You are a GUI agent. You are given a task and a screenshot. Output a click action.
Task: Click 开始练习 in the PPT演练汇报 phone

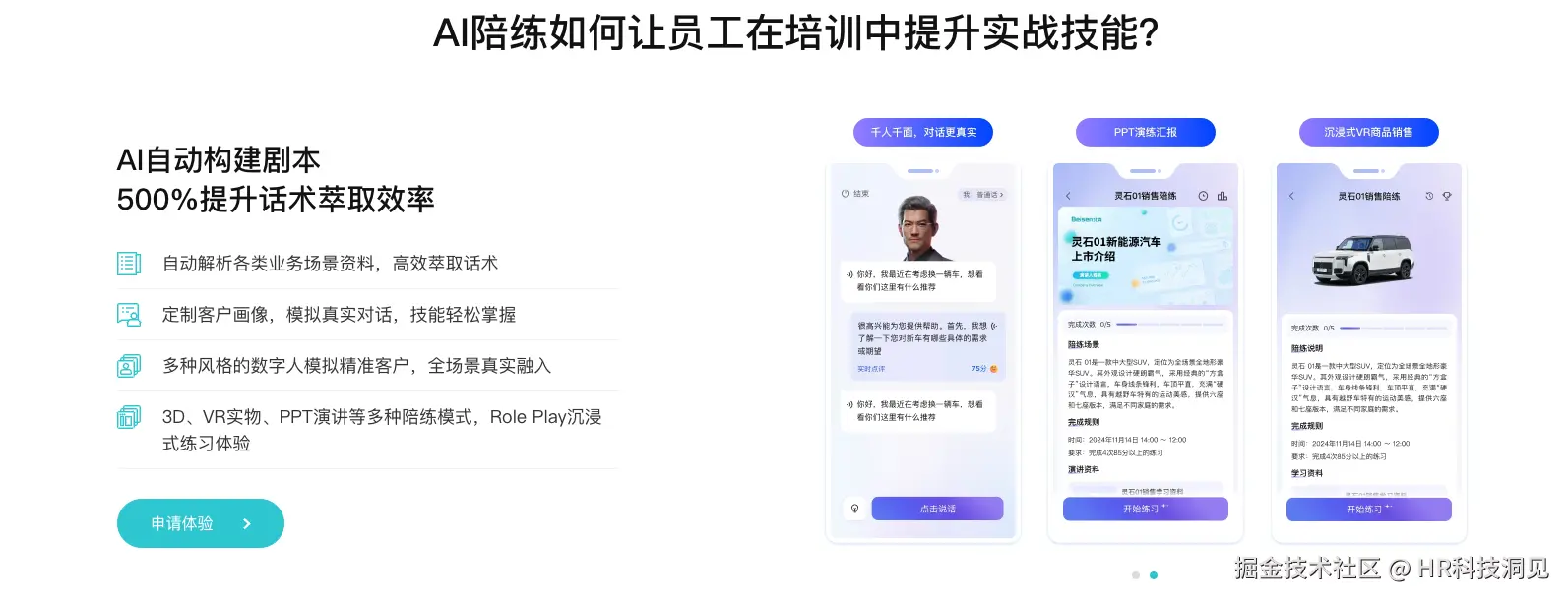[1146, 509]
